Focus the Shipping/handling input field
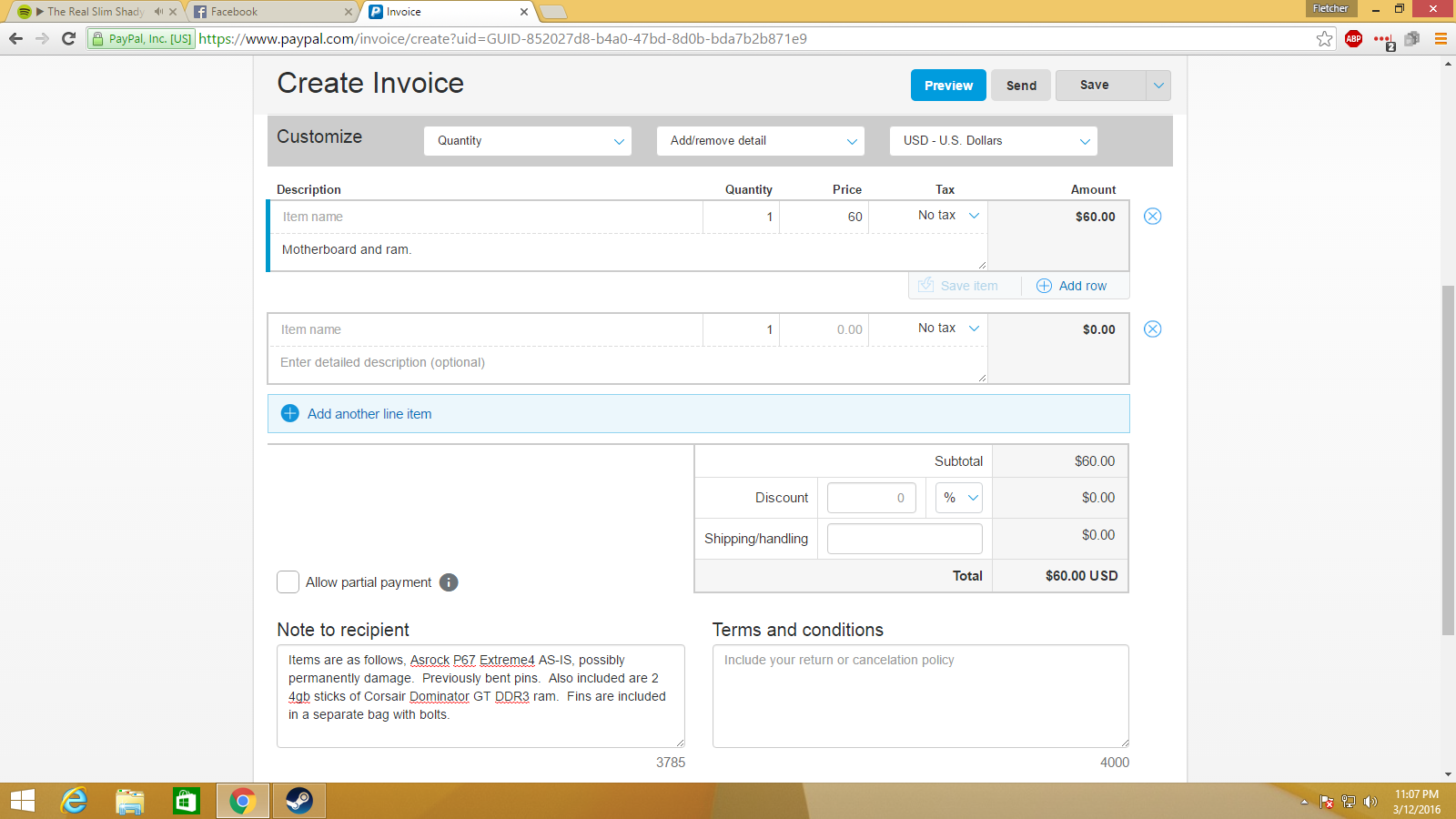 (905, 539)
